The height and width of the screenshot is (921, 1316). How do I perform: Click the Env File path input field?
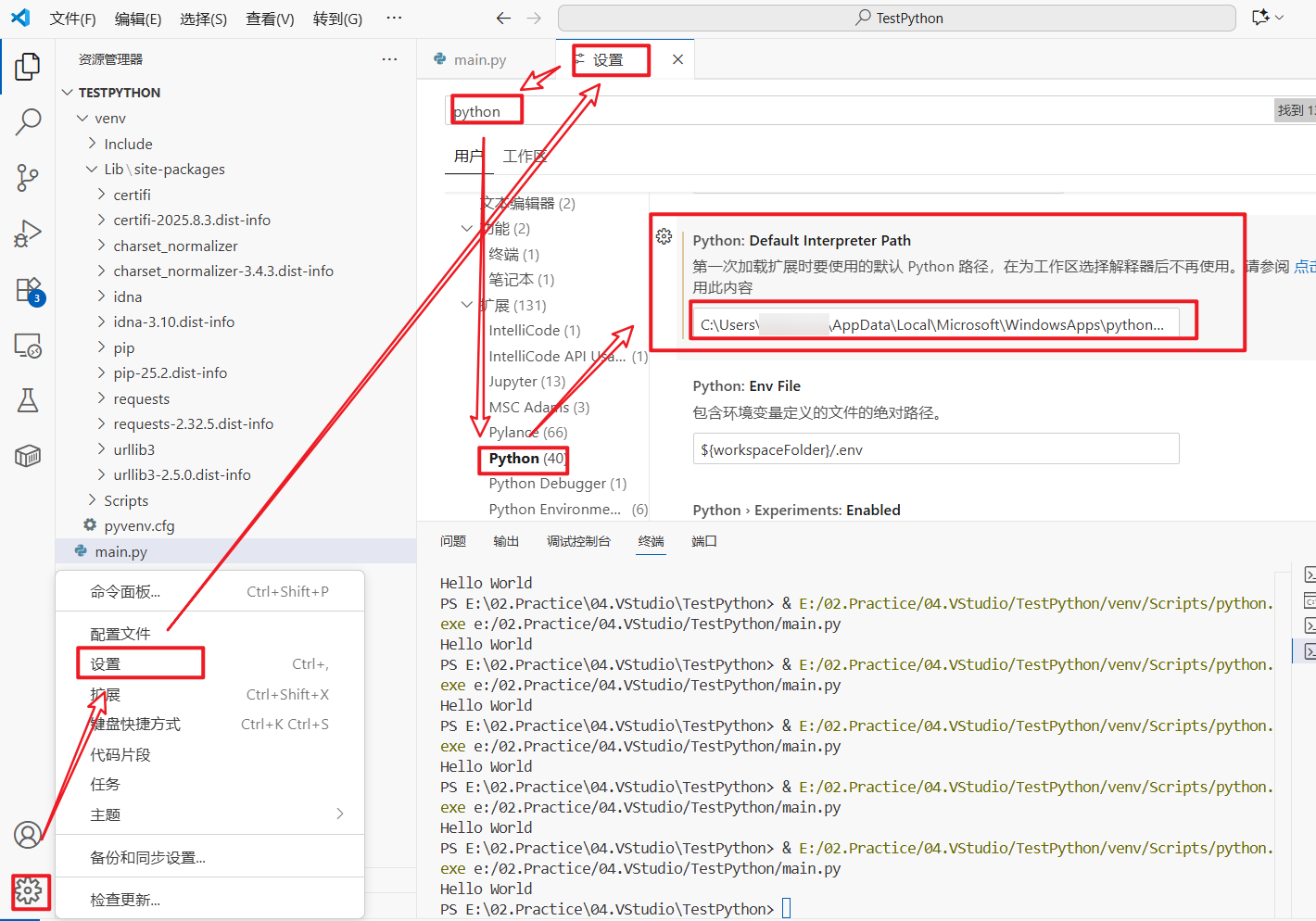coord(936,449)
